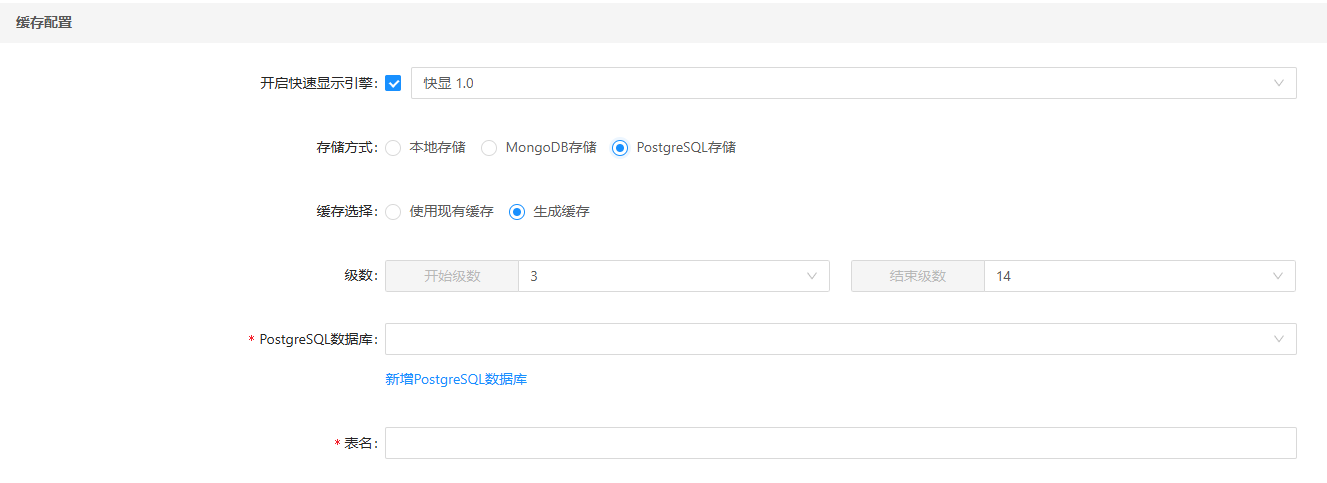1327x483 pixels.
Task: Click the 级数 field label
Action: pyautogui.click(x=361, y=276)
